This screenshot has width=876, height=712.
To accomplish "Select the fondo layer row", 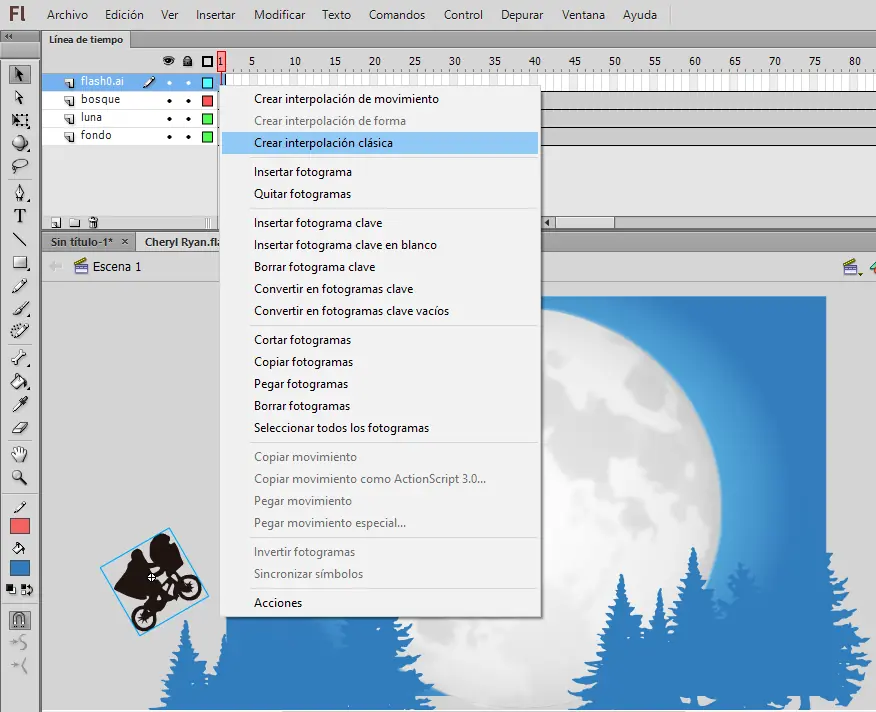I will 130,136.
